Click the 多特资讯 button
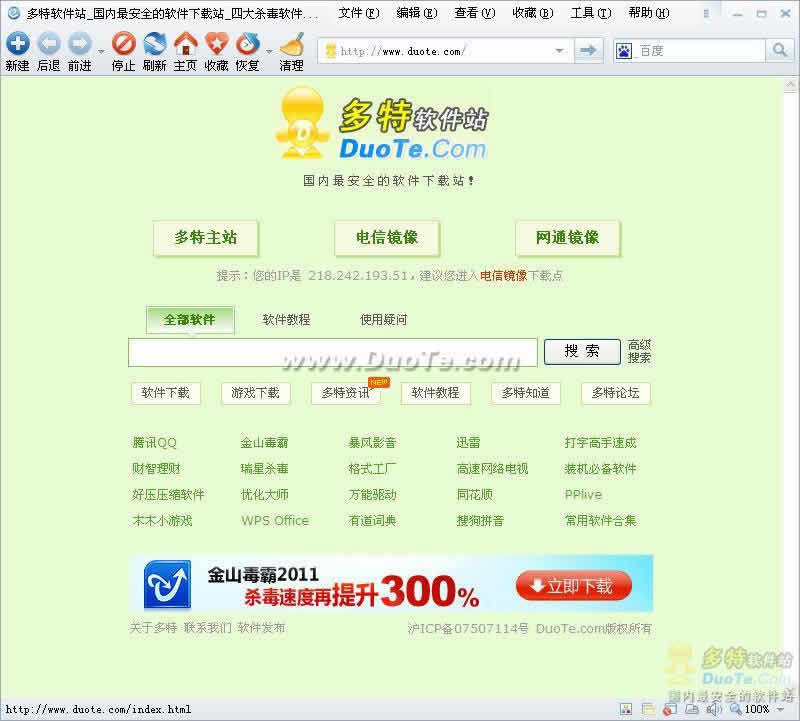The image size is (800, 721). click(x=346, y=393)
